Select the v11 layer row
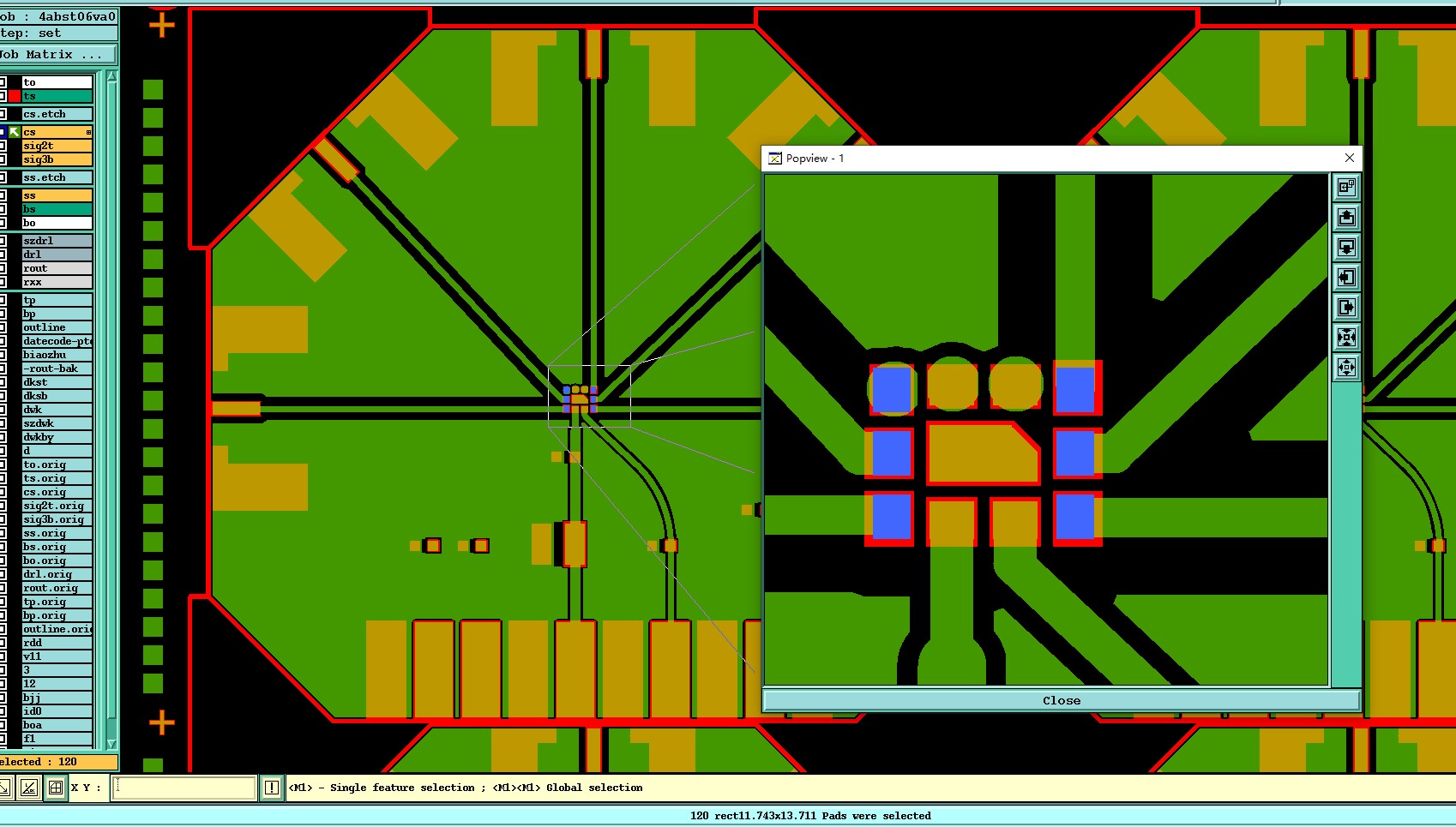 (x=57, y=656)
